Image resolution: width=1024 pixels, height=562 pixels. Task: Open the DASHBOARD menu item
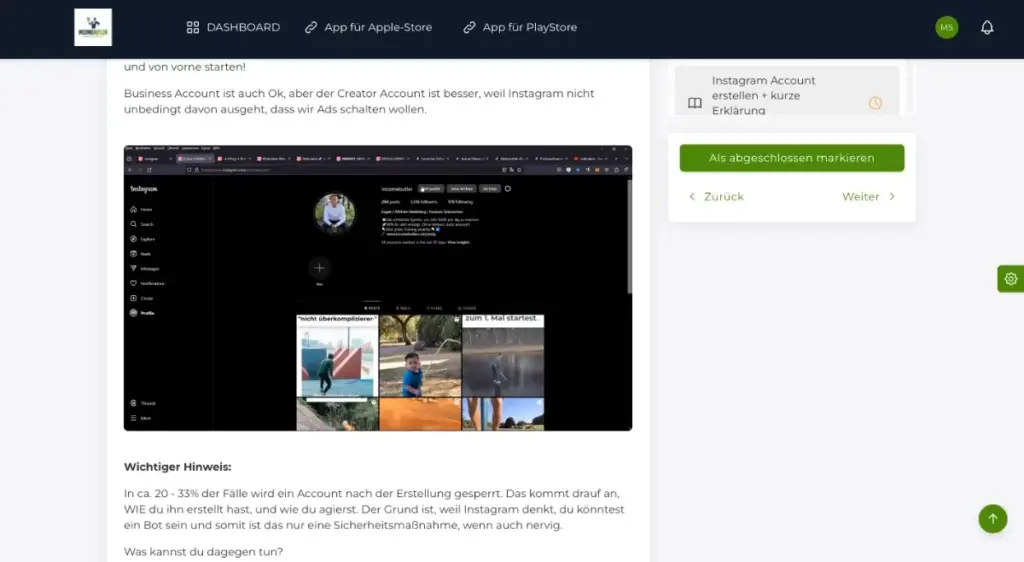(x=243, y=28)
